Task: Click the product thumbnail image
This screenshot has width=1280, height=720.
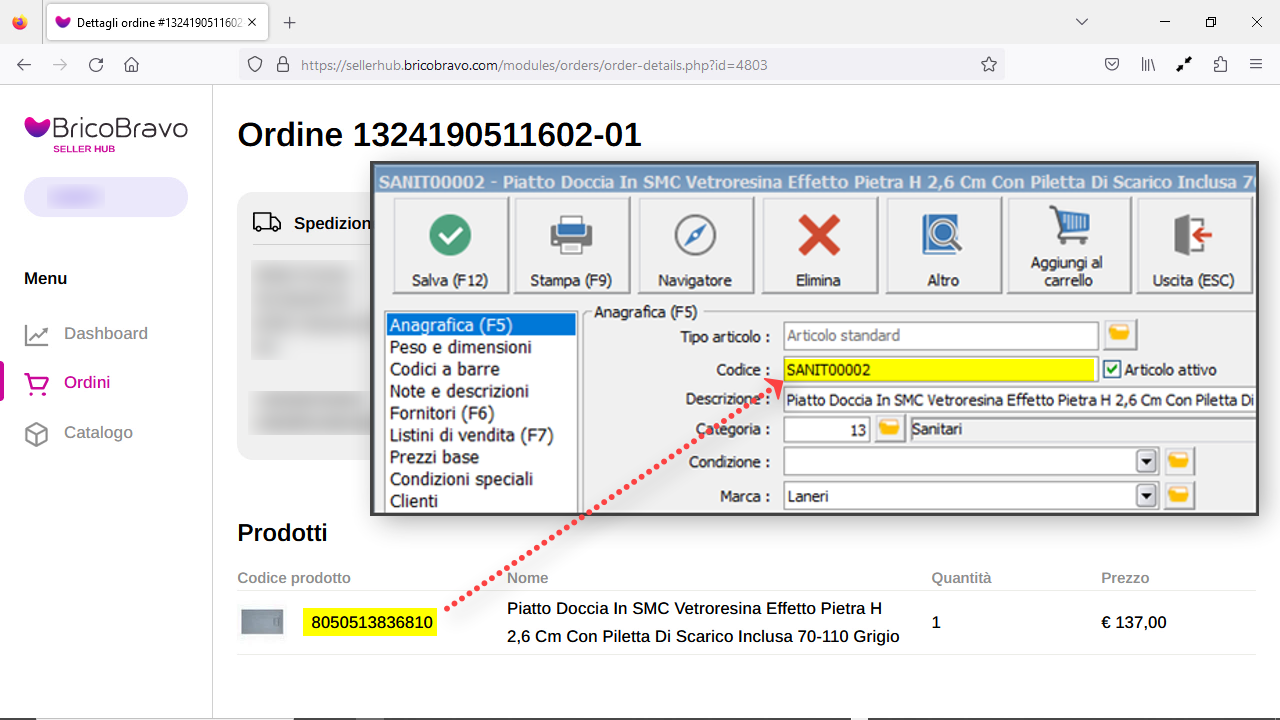Action: click(262, 622)
